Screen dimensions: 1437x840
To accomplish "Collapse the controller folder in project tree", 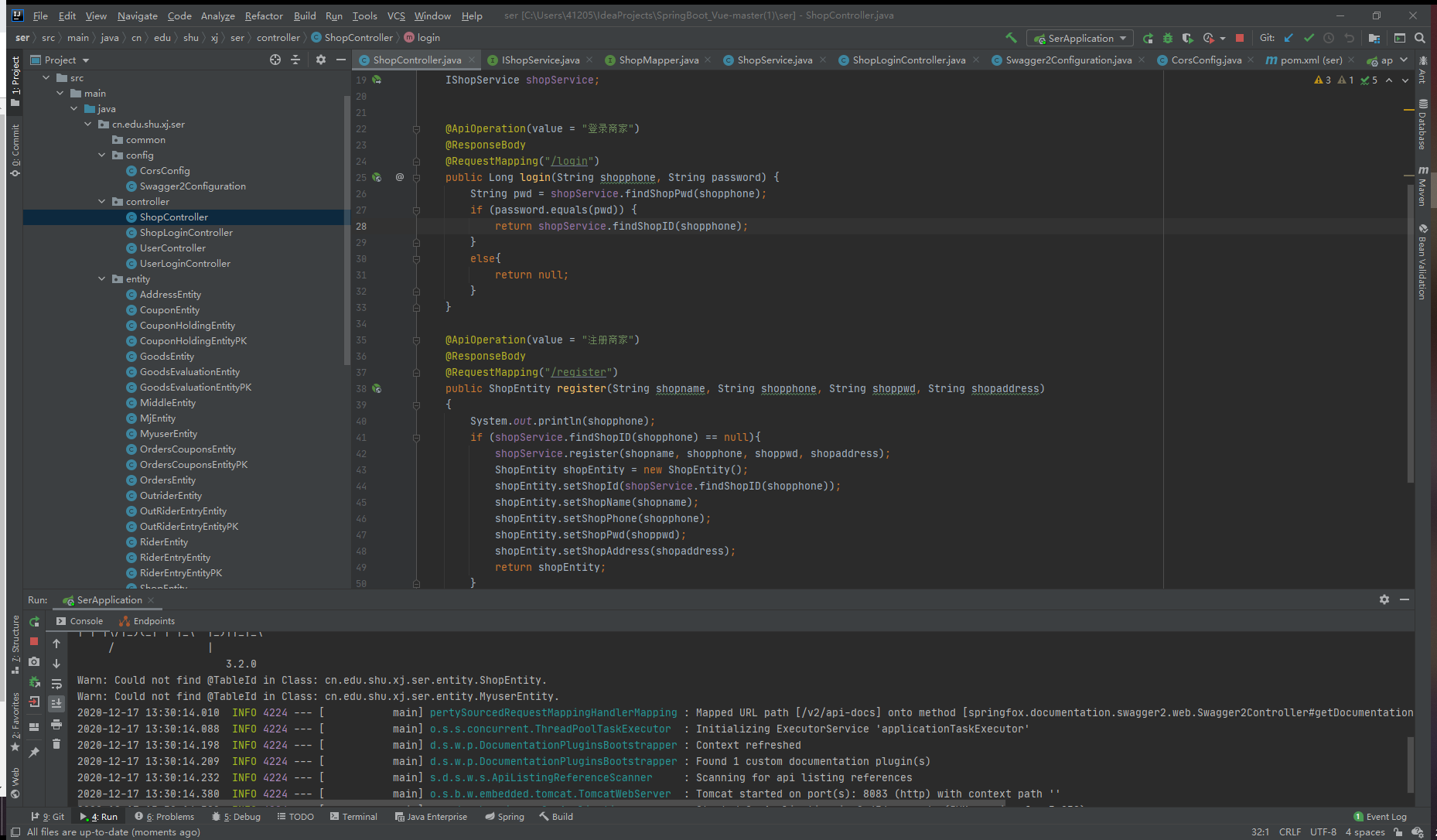I will click(102, 202).
